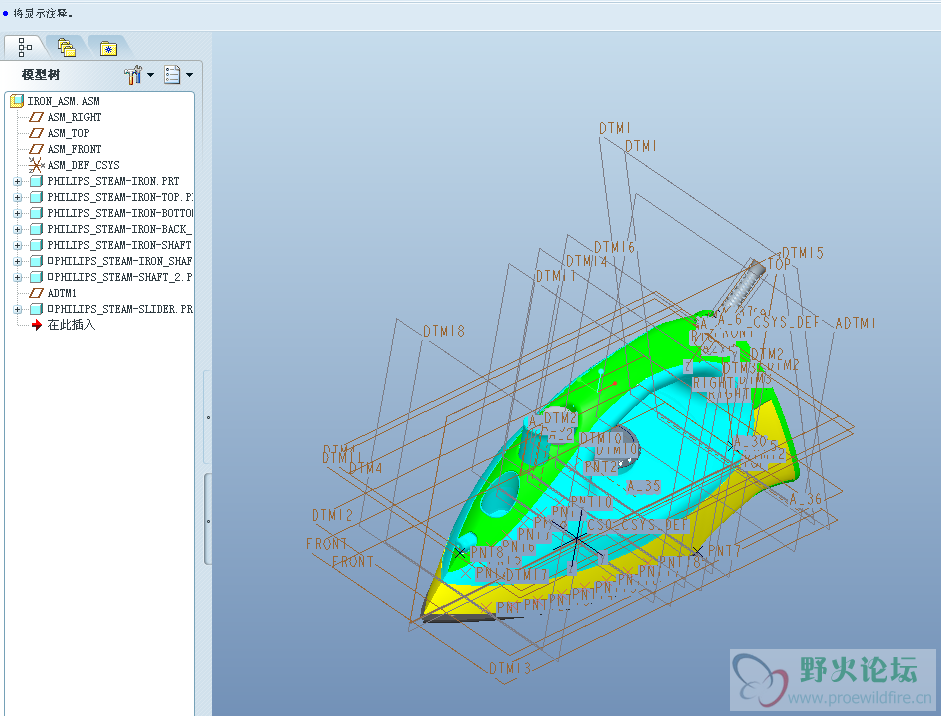The width and height of the screenshot is (941, 716).
Task: Click the model tree Show list icon
Action: point(172,75)
